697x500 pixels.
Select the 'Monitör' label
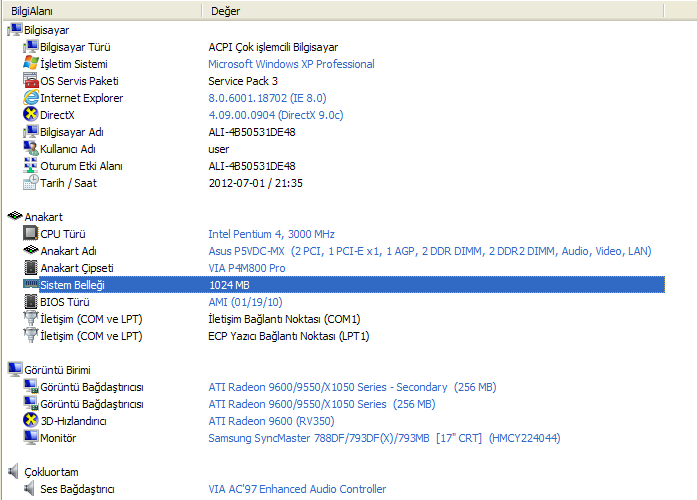58,438
